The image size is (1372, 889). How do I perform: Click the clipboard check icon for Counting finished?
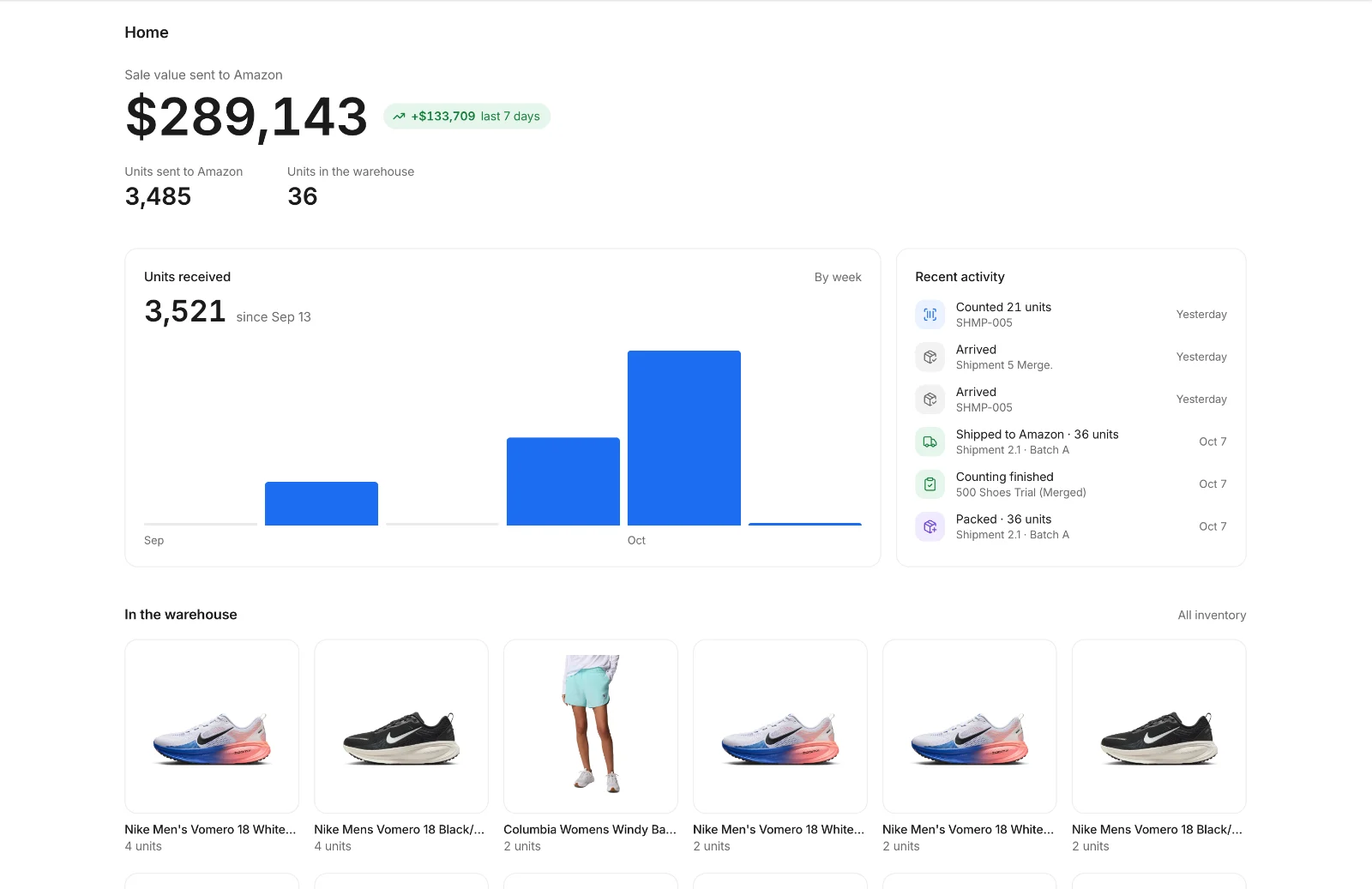click(x=930, y=484)
